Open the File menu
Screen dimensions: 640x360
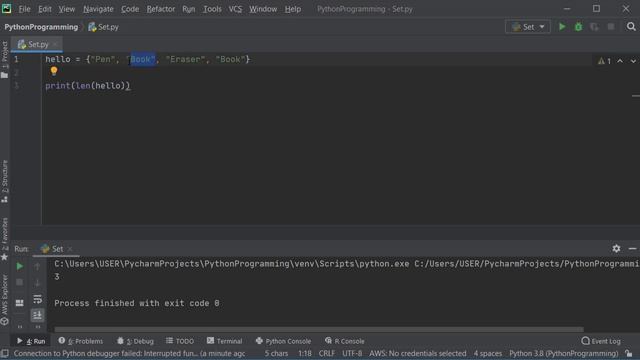[x=24, y=9]
